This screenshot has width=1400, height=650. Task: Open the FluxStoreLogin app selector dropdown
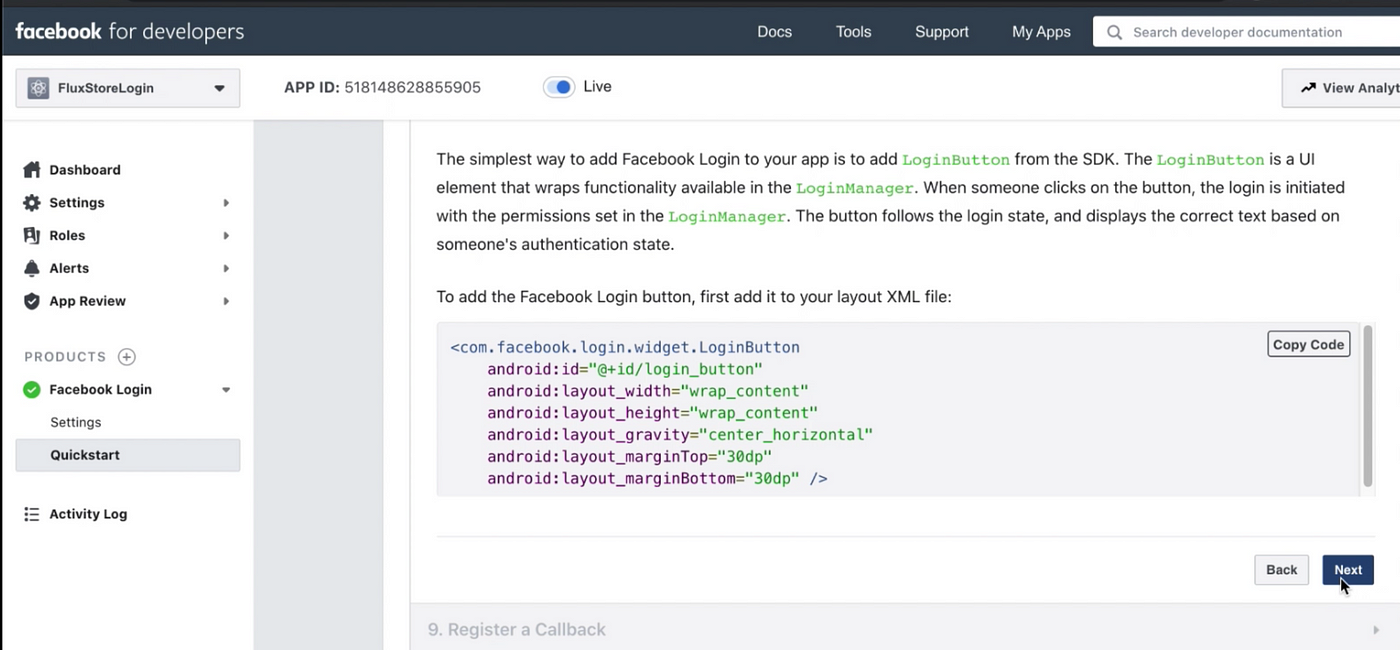pos(128,88)
